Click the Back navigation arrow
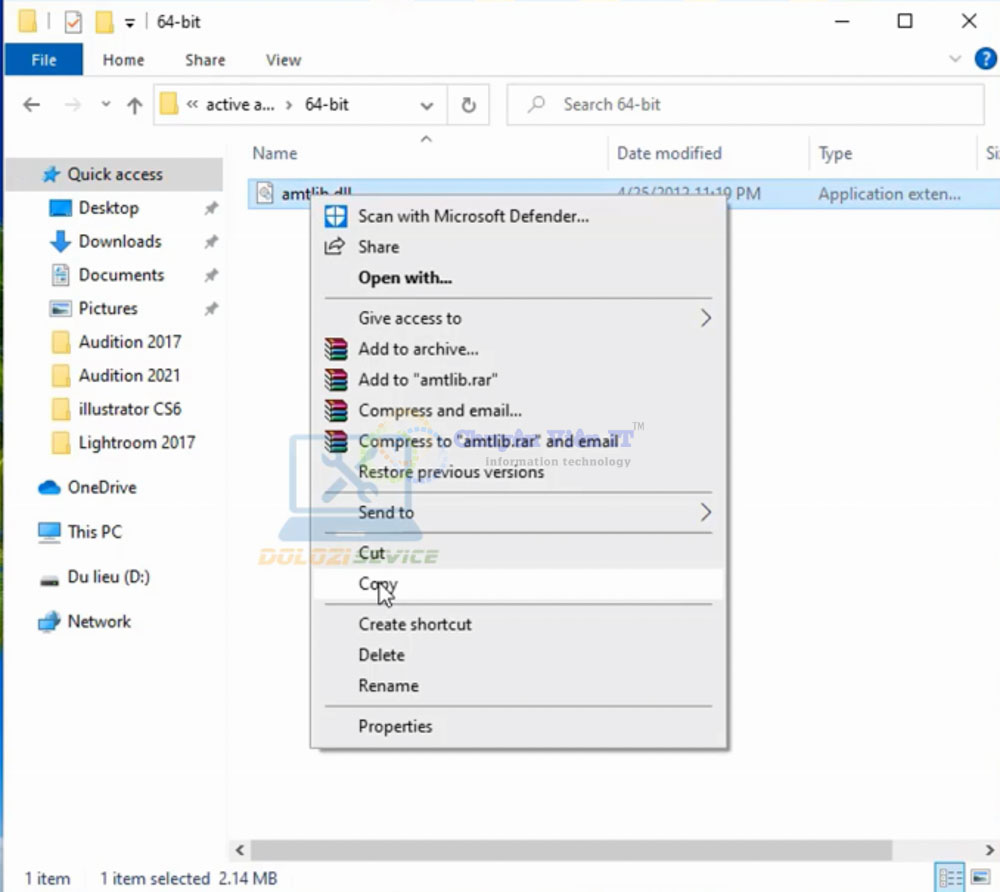This screenshot has height=892, width=1000. 31,105
